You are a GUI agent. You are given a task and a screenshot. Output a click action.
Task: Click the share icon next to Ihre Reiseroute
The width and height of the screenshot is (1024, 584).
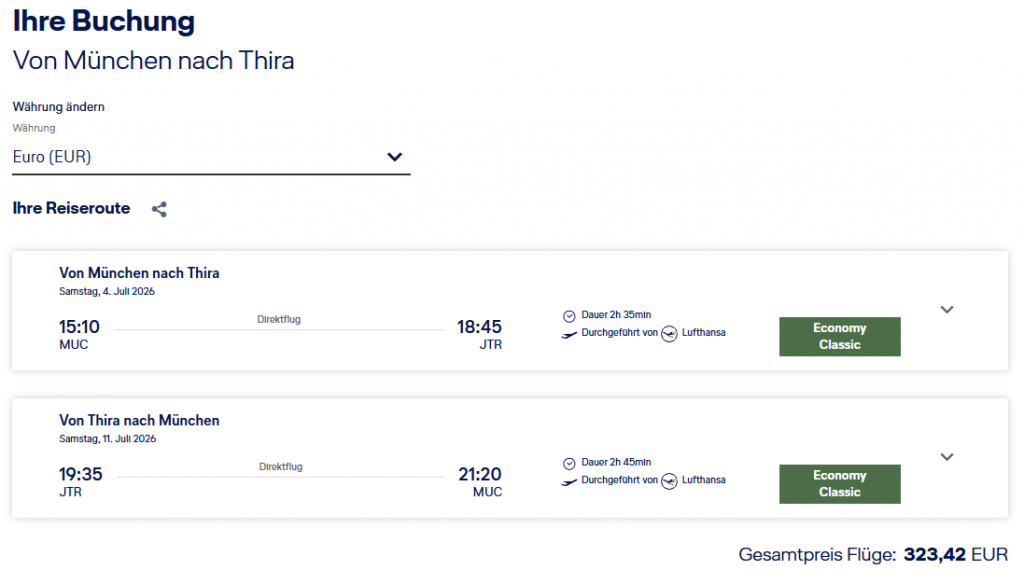(x=159, y=209)
